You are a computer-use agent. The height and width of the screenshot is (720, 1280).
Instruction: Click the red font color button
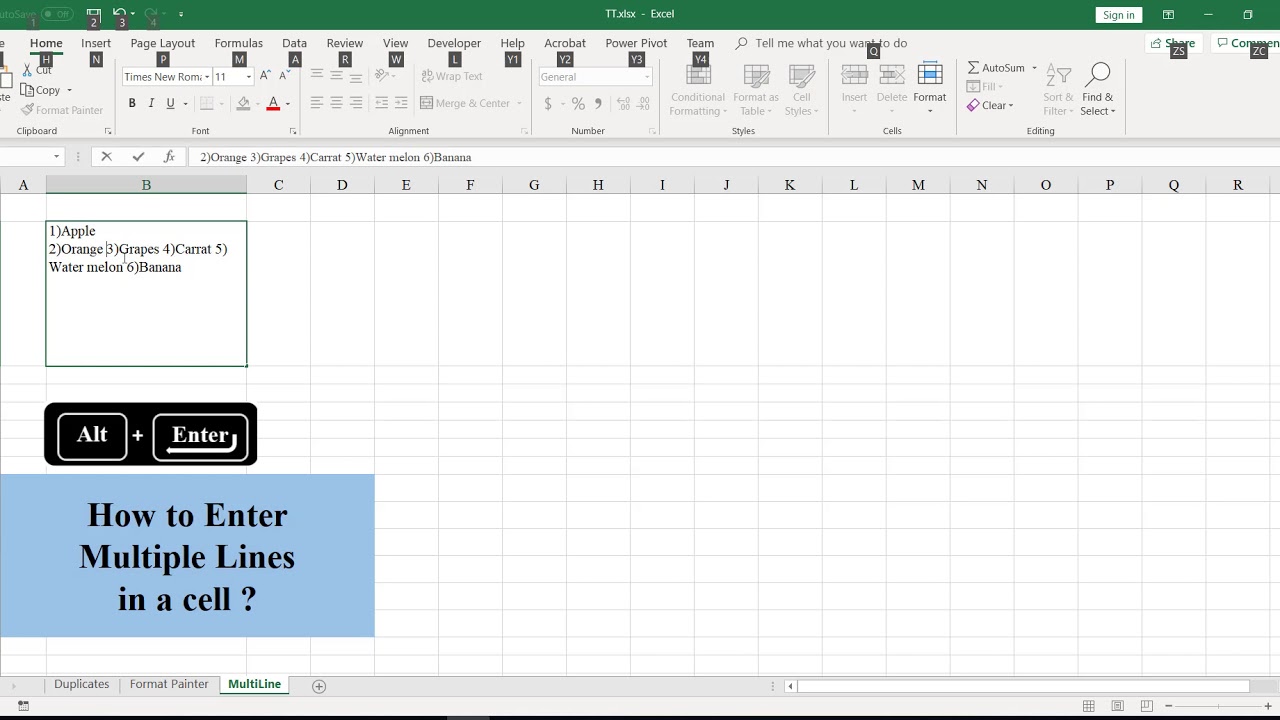pyautogui.click(x=273, y=103)
